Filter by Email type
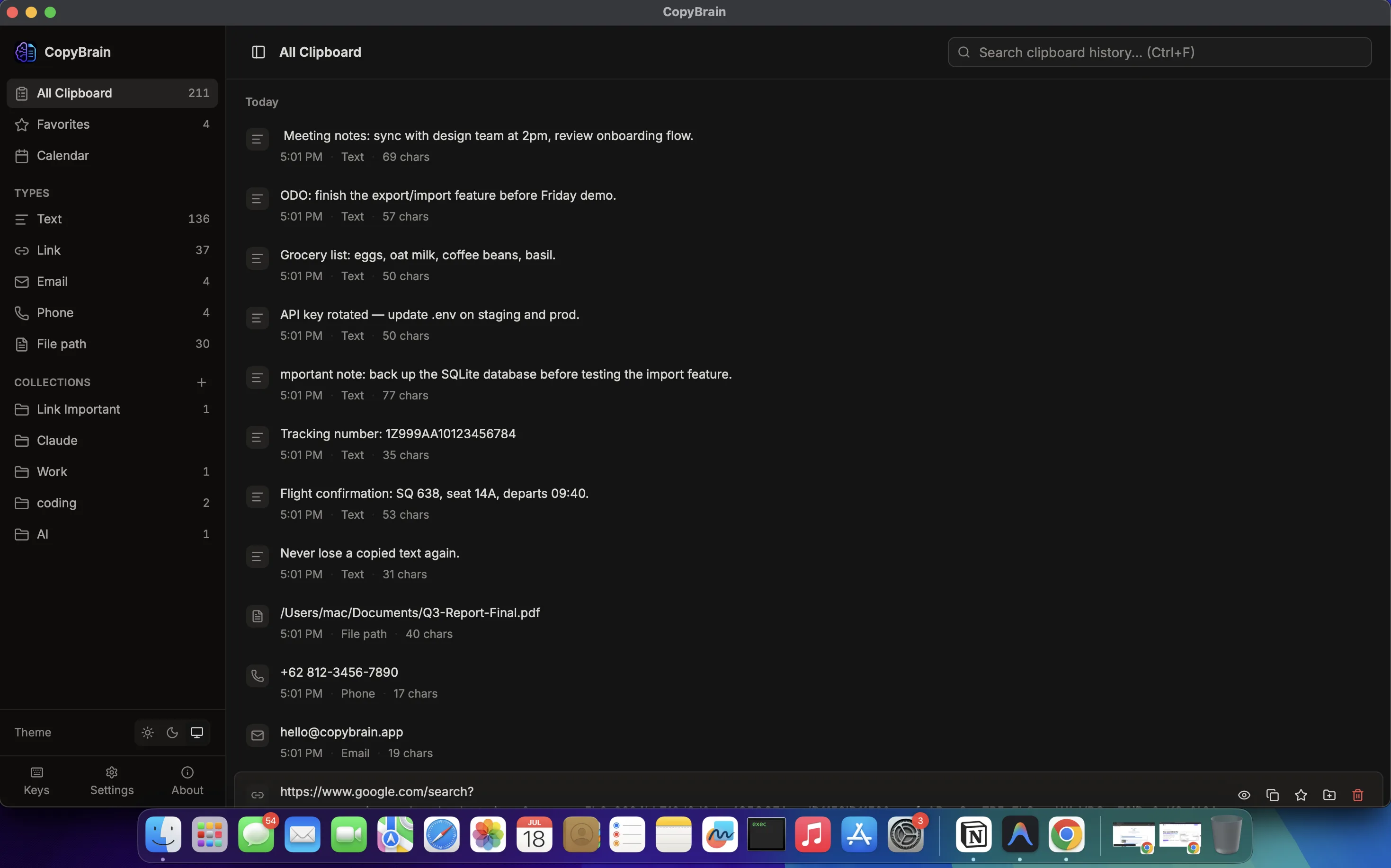The width and height of the screenshot is (1391, 868). point(112,281)
